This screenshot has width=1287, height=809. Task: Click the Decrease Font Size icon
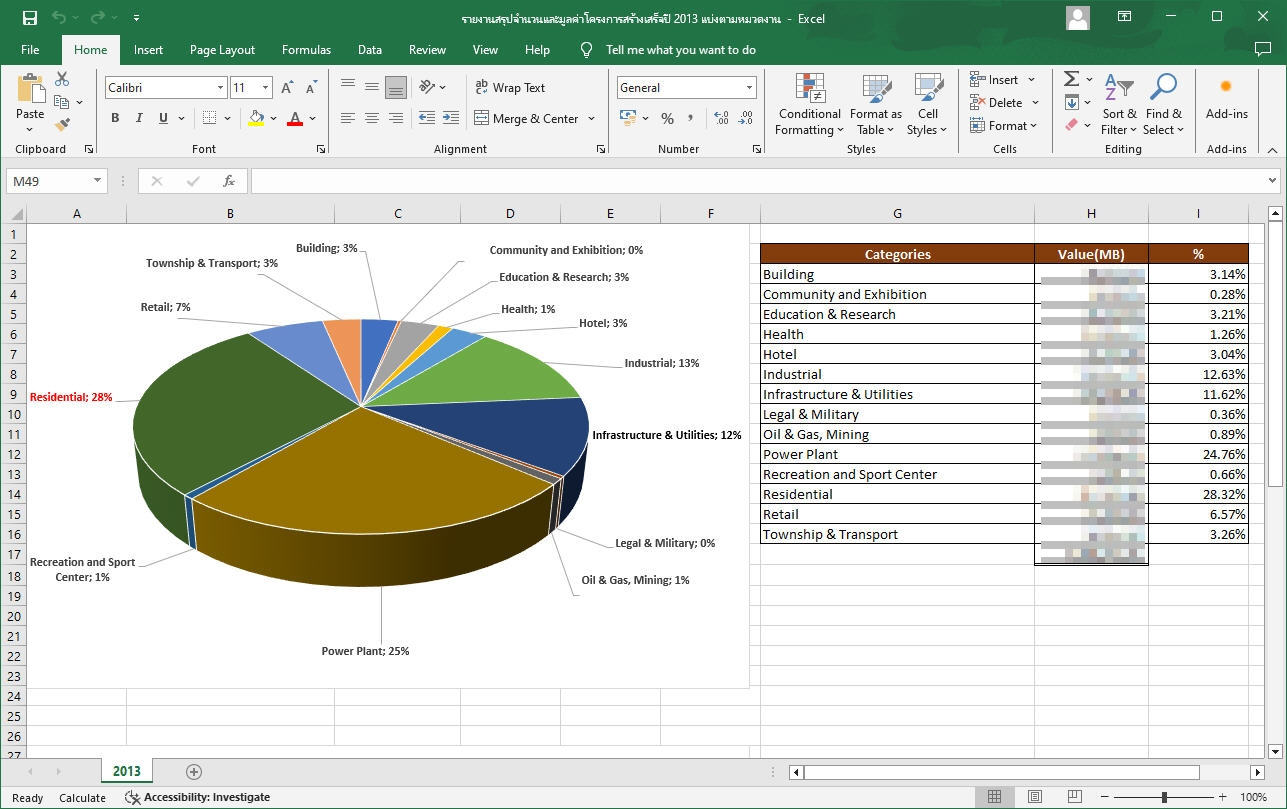coord(311,88)
